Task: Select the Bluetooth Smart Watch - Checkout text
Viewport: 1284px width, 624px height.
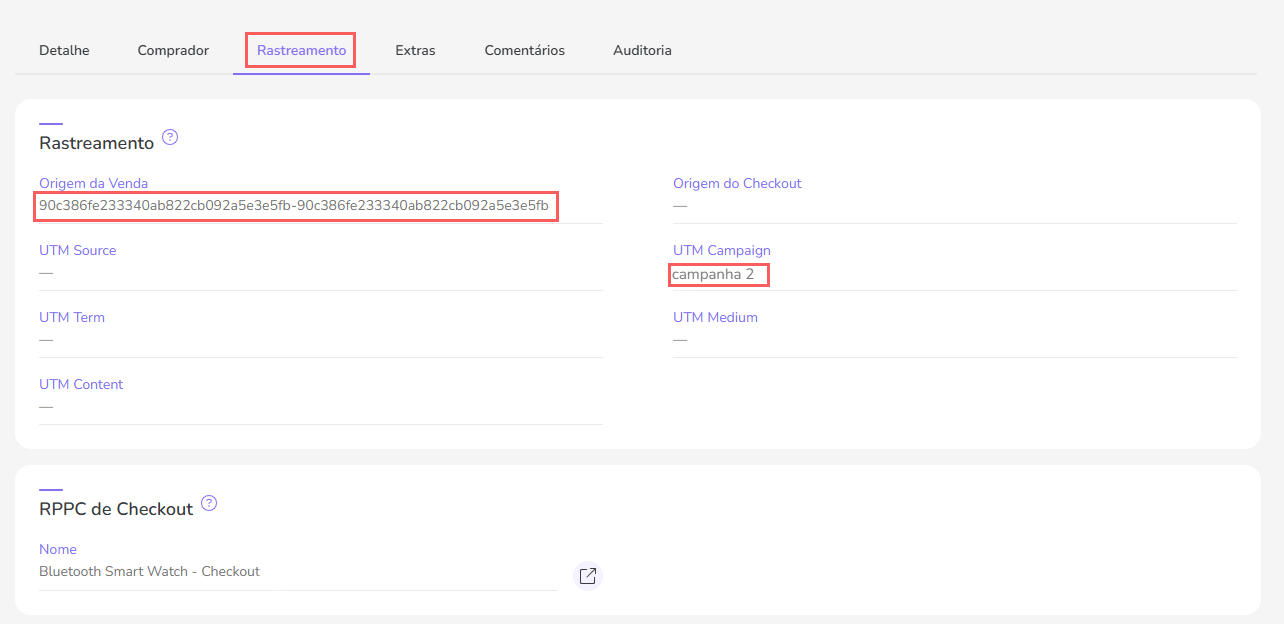Action: tap(149, 571)
